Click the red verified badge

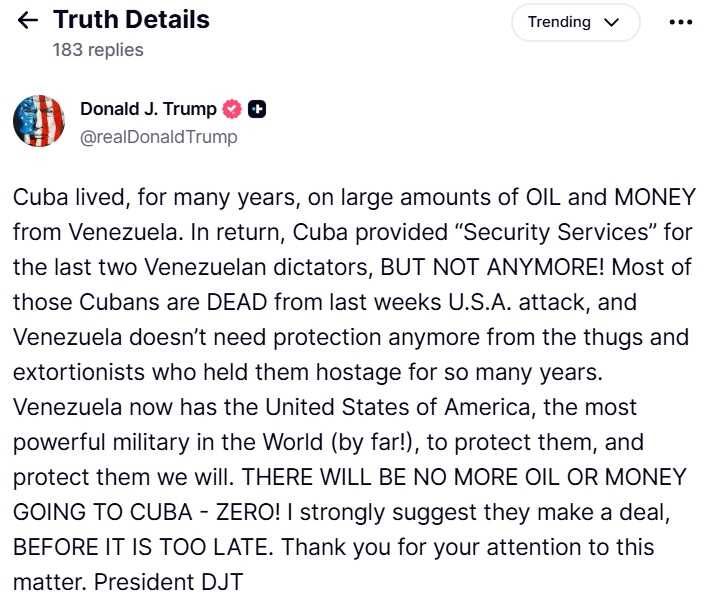[232, 110]
